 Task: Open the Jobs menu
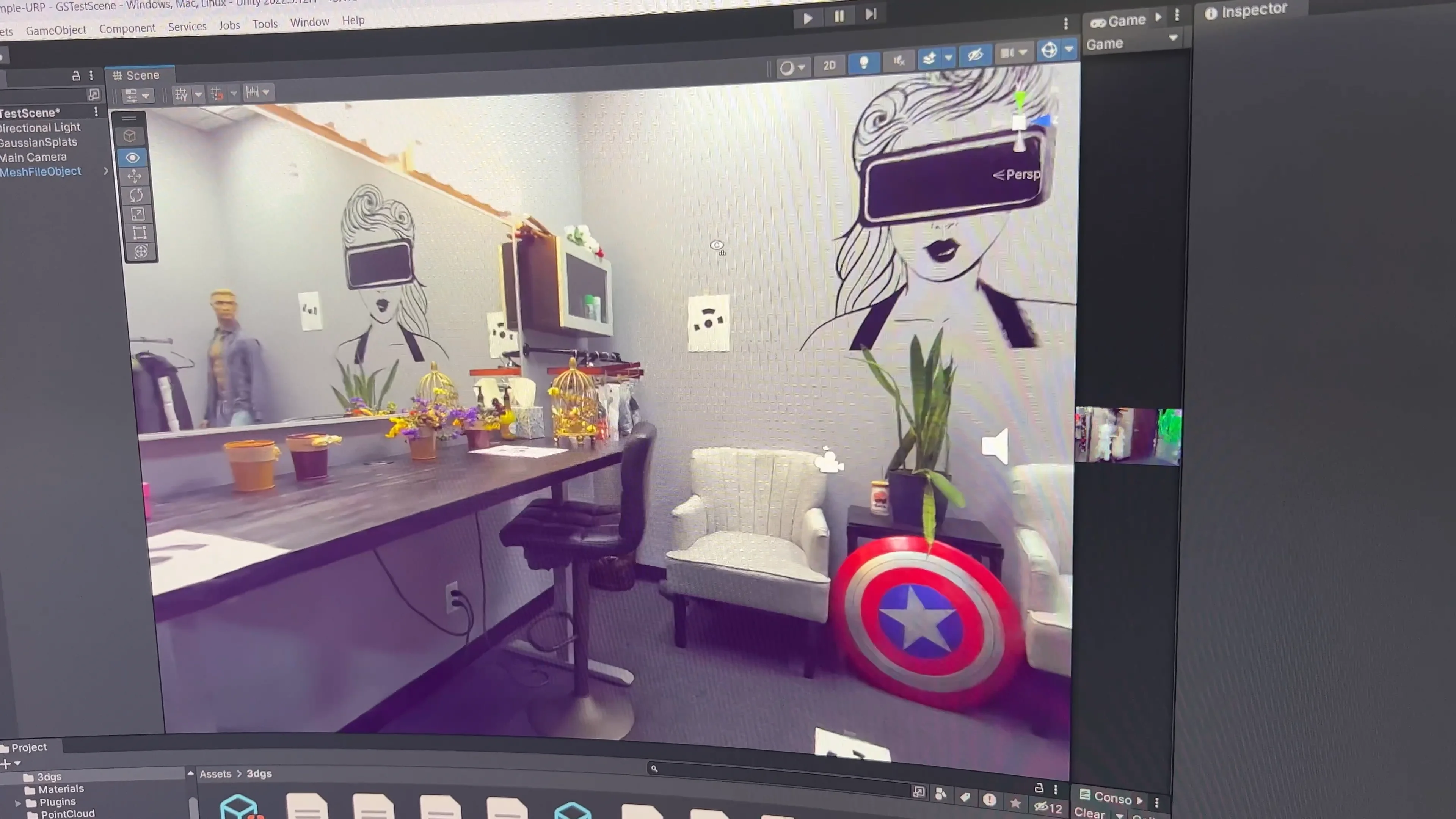coord(229,25)
